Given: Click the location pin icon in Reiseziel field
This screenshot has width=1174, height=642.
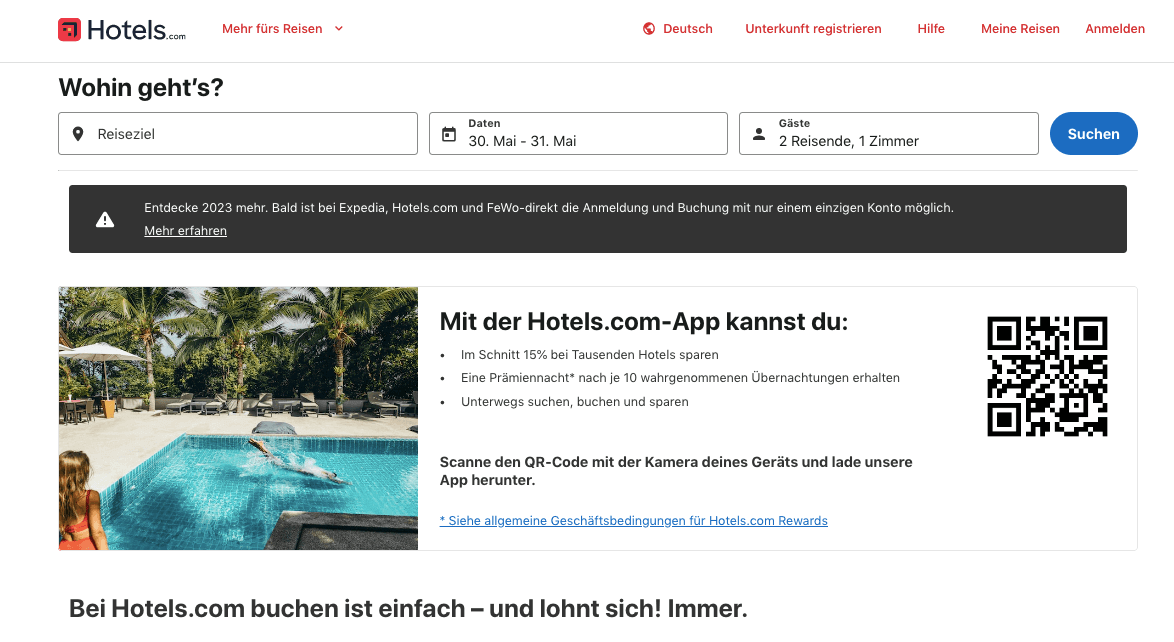Looking at the screenshot, I should point(78,134).
